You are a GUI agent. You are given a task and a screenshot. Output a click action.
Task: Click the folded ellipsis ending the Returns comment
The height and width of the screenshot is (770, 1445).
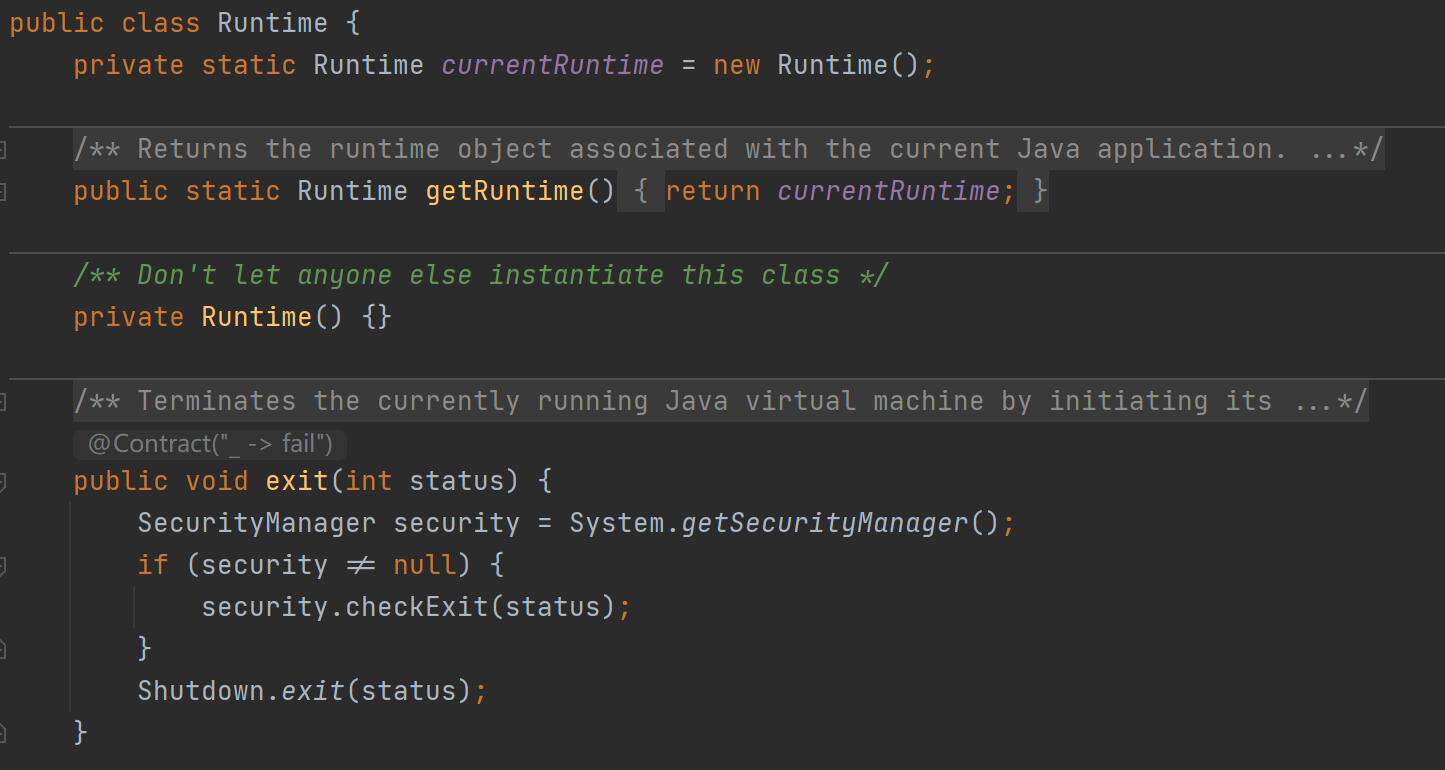click(x=1334, y=150)
